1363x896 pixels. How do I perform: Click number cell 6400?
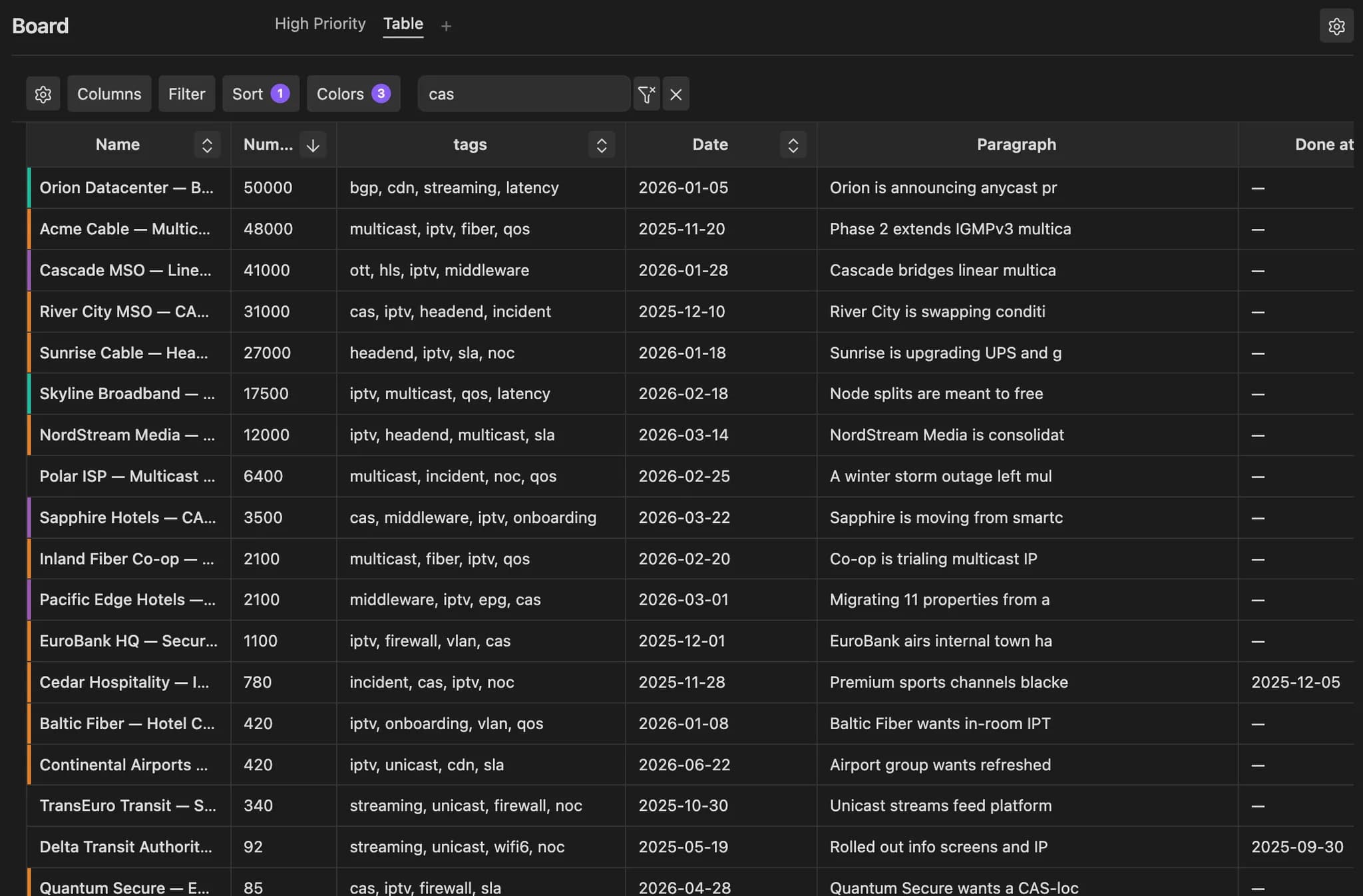[263, 476]
